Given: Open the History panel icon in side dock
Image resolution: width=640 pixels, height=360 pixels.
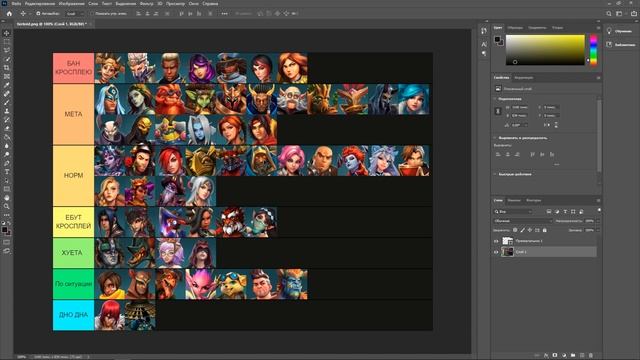Looking at the screenshot, I should point(484,31).
